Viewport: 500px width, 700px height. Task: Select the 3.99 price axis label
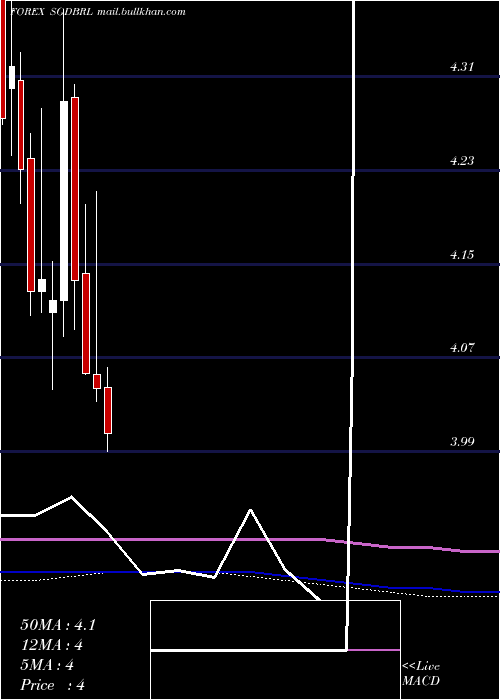pos(462,442)
